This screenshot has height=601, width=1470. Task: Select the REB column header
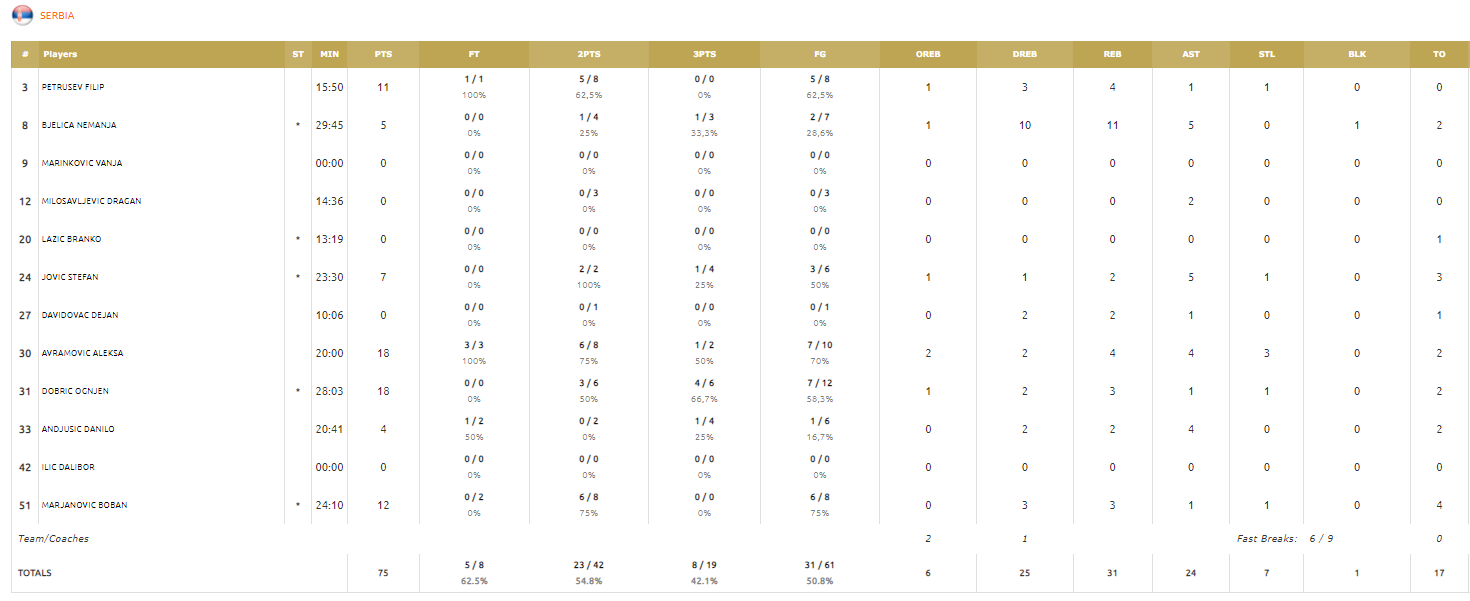click(x=1112, y=54)
